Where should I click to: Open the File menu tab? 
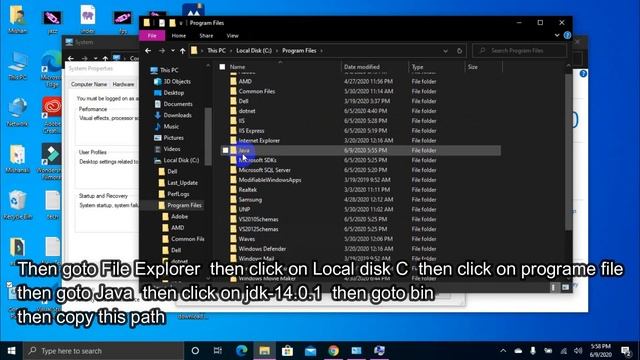pyautogui.click(x=152, y=36)
